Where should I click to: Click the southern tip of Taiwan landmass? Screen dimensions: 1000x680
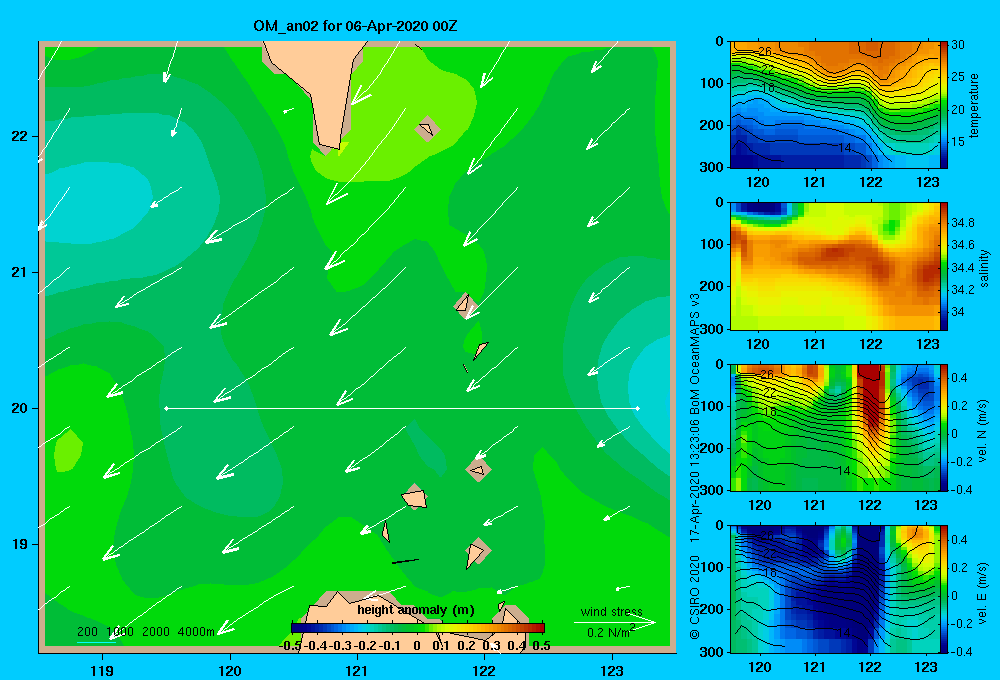point(330,146)
